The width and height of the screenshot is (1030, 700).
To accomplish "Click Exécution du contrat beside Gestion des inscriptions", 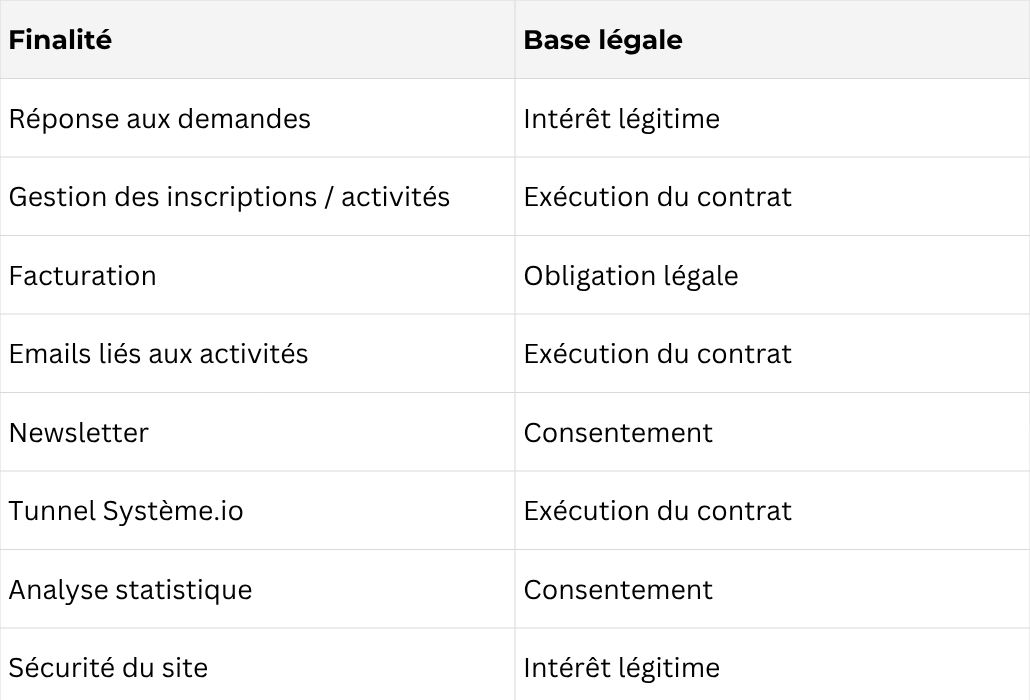I will tap(657, 197).
